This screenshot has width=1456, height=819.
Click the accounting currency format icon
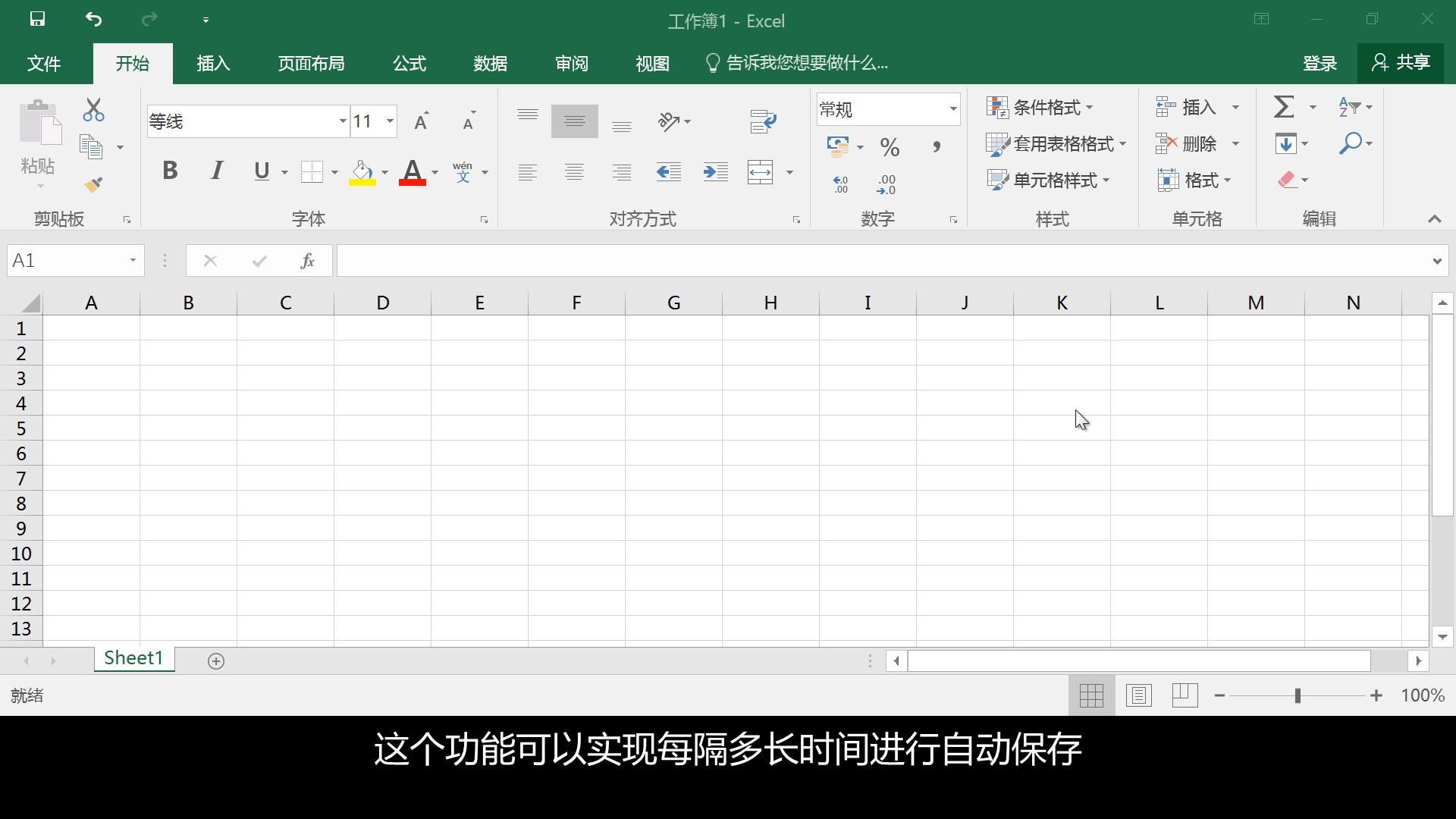click(x=838, y=146)
